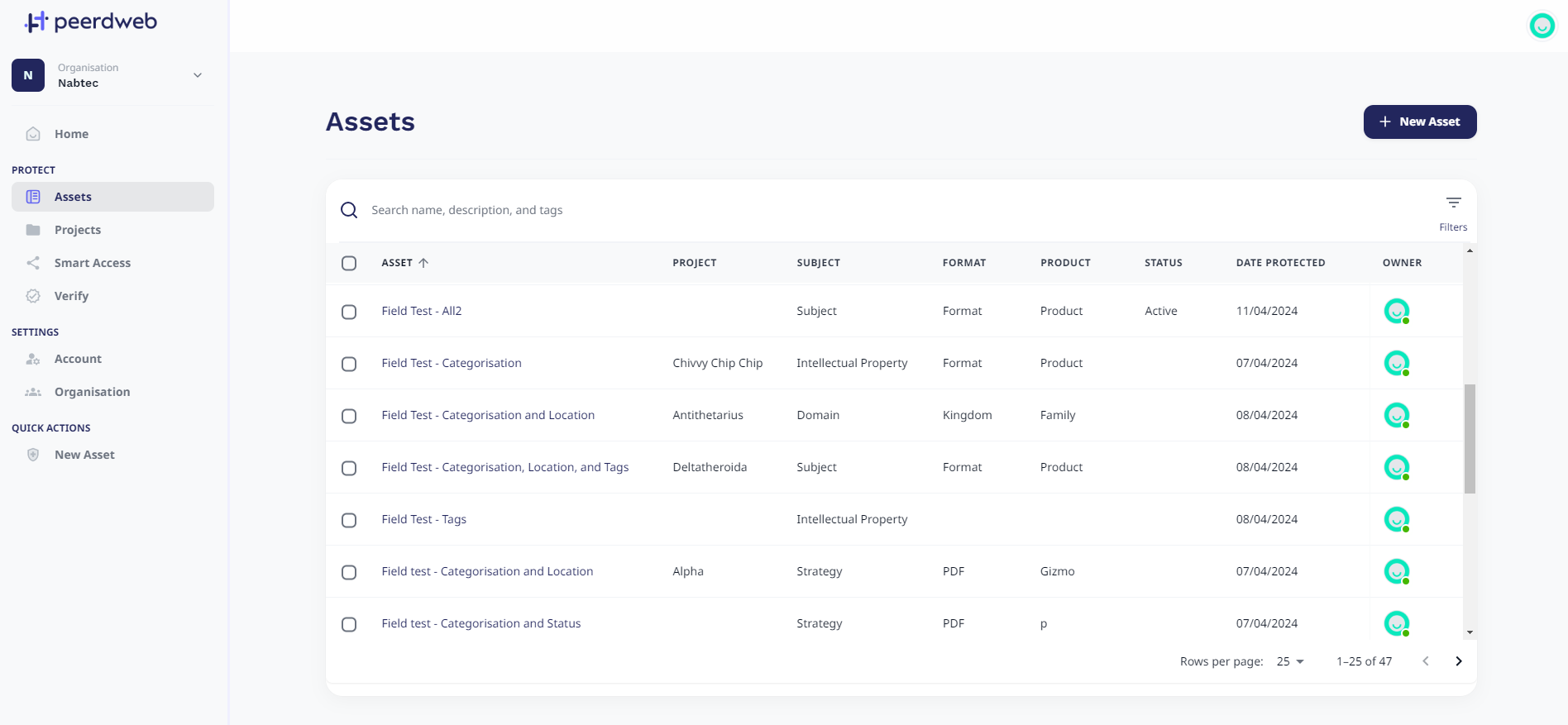1568x725 pixels.
Task: Select checkbox for Categorisation, Location, and Tags row
Action: [349, 468]
